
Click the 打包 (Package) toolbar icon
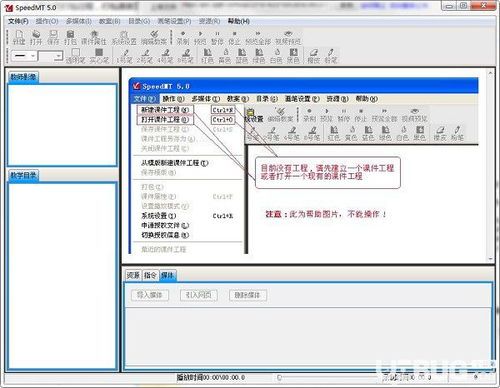pos(70,37)
